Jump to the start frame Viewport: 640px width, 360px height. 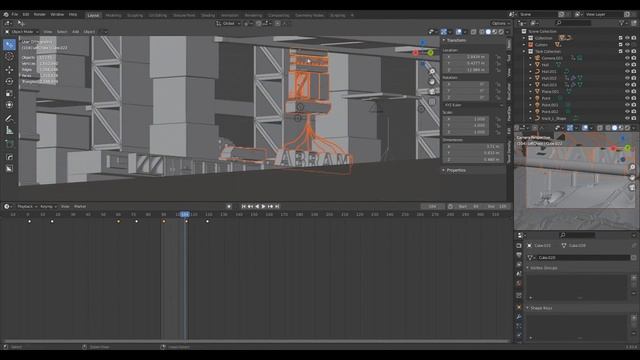coord(244,207)
